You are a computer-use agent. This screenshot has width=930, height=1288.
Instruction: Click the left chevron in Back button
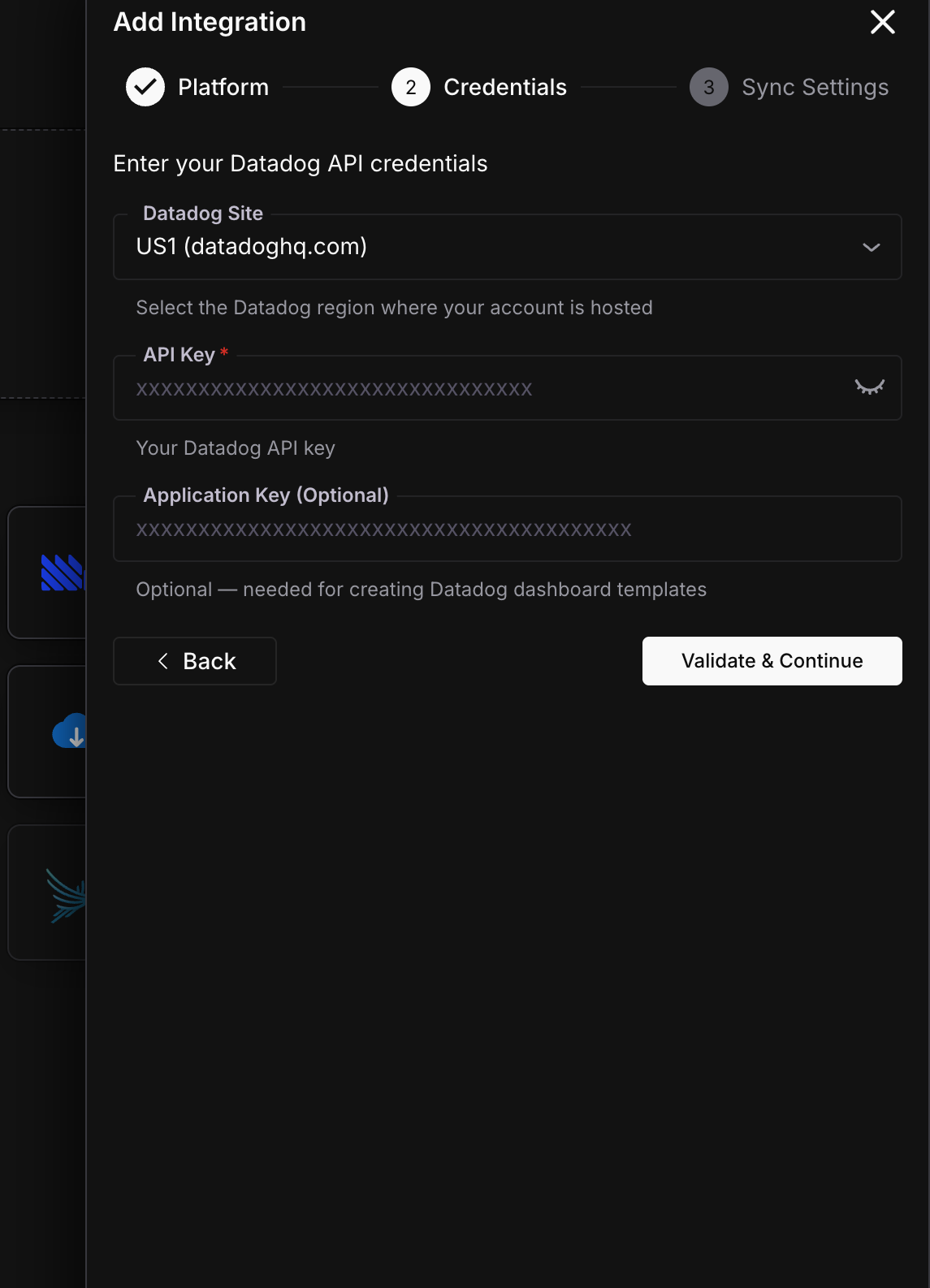click(x=163, y=661)
